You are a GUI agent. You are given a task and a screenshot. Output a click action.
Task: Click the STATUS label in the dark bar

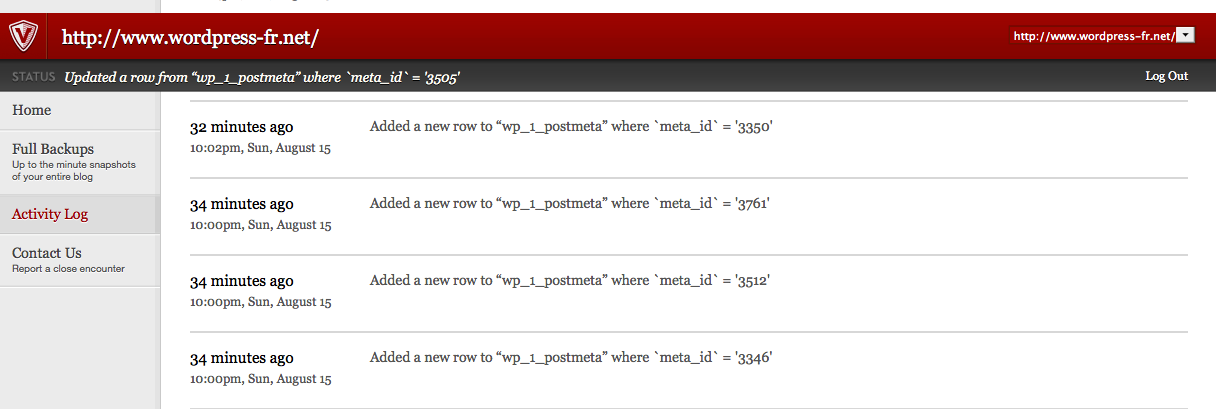33,77
